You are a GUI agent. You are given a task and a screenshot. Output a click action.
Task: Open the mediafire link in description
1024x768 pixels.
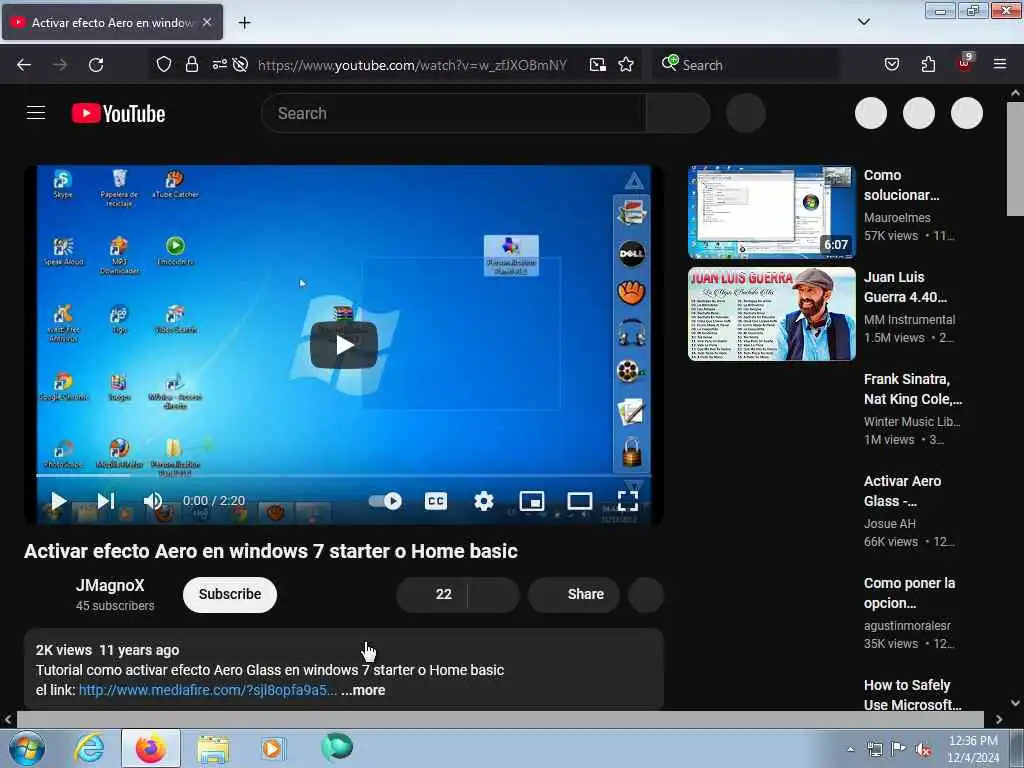pos(208,690)
